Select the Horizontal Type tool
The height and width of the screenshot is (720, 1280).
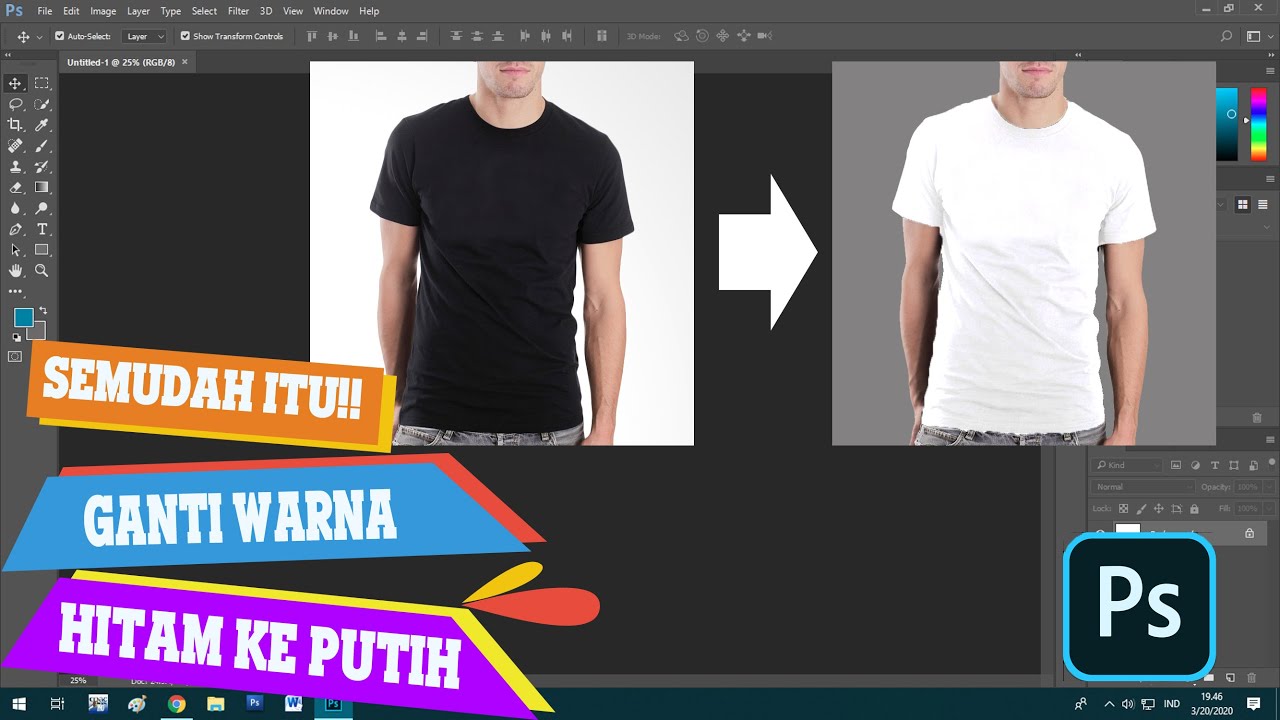coord(42,229)
